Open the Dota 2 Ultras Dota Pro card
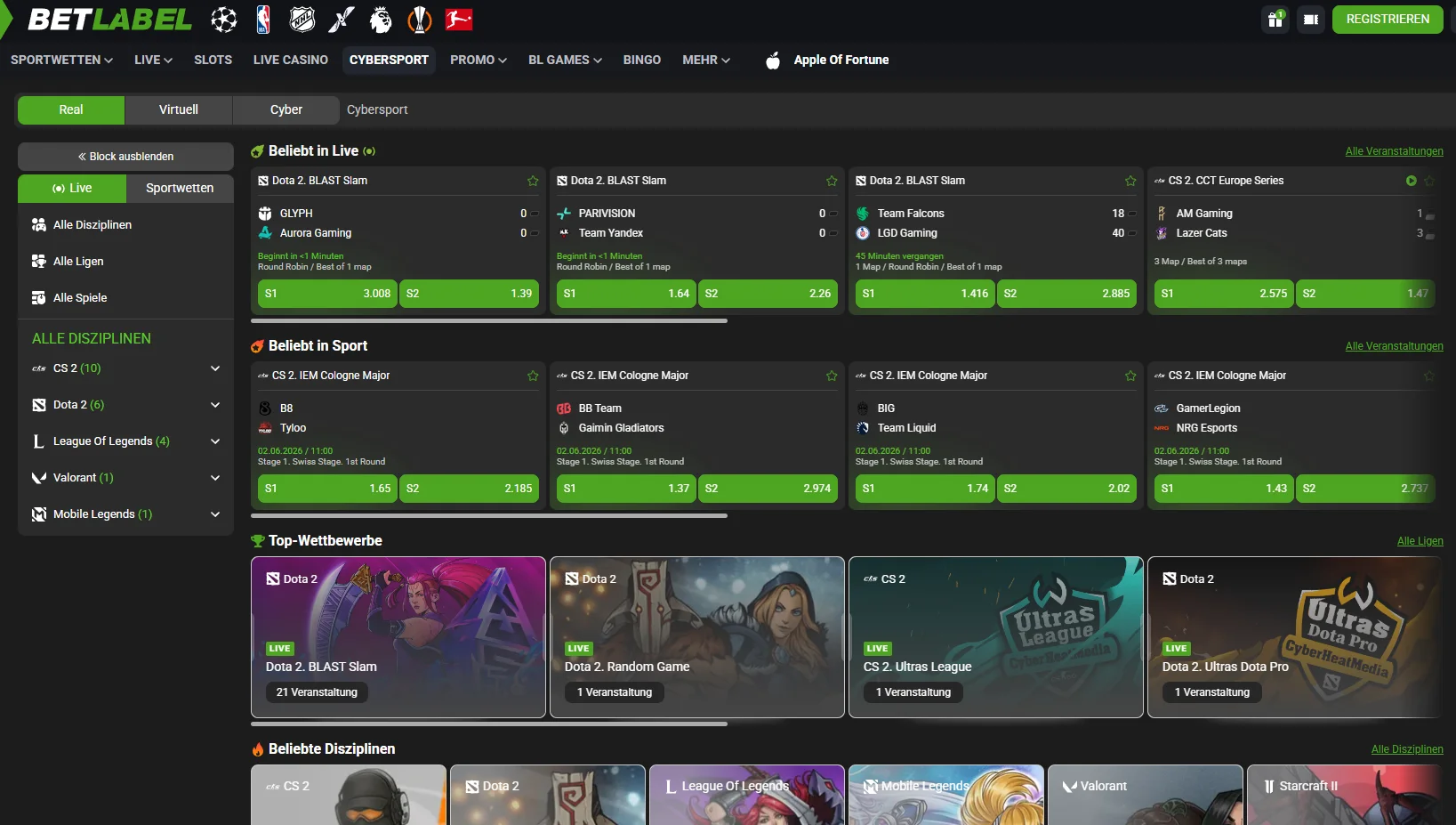Screen dimensions: 1456x825 click(x=1295, y=637)
